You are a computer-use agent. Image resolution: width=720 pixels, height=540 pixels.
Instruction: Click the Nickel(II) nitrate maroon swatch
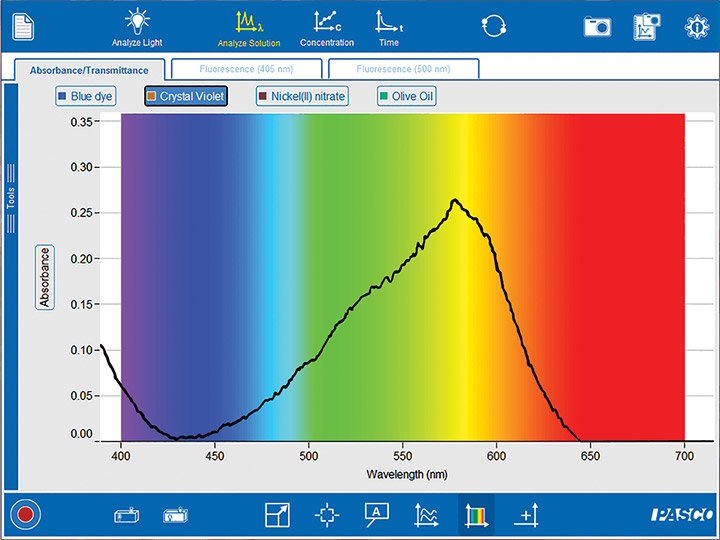click(263, 96)
